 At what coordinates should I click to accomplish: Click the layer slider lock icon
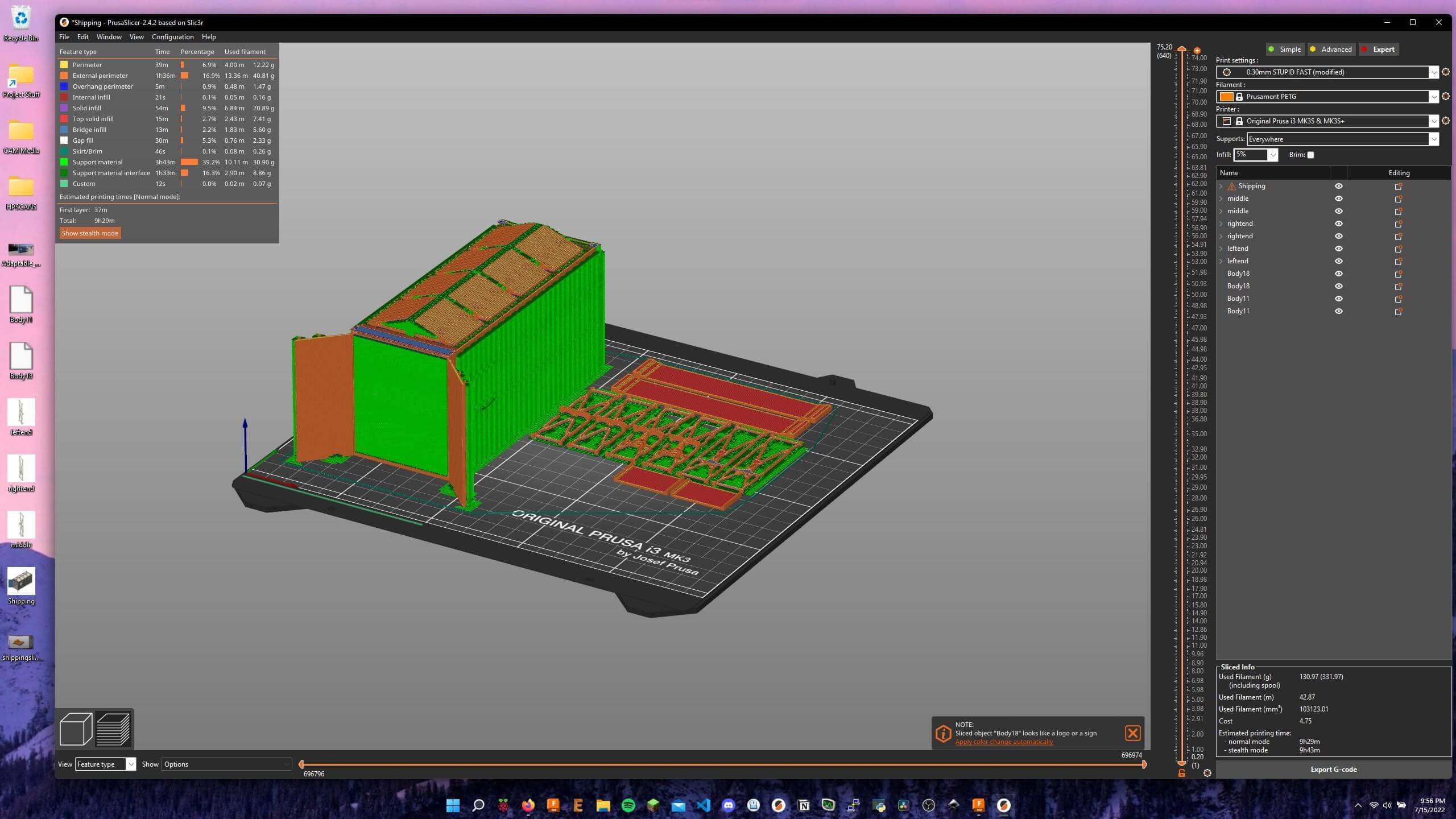(x=1181, y=773)
